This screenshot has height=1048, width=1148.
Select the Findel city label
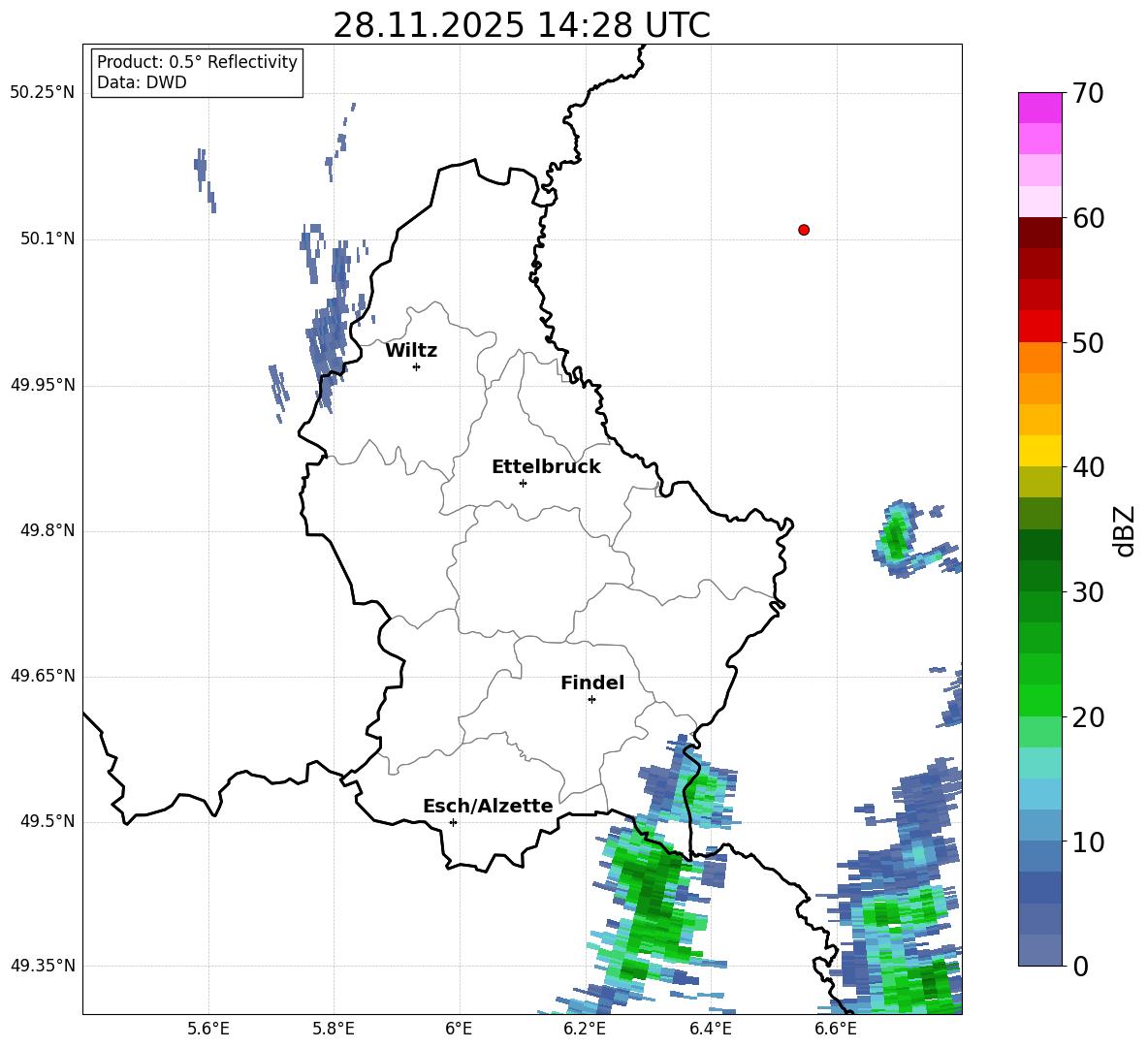point(592,683)
